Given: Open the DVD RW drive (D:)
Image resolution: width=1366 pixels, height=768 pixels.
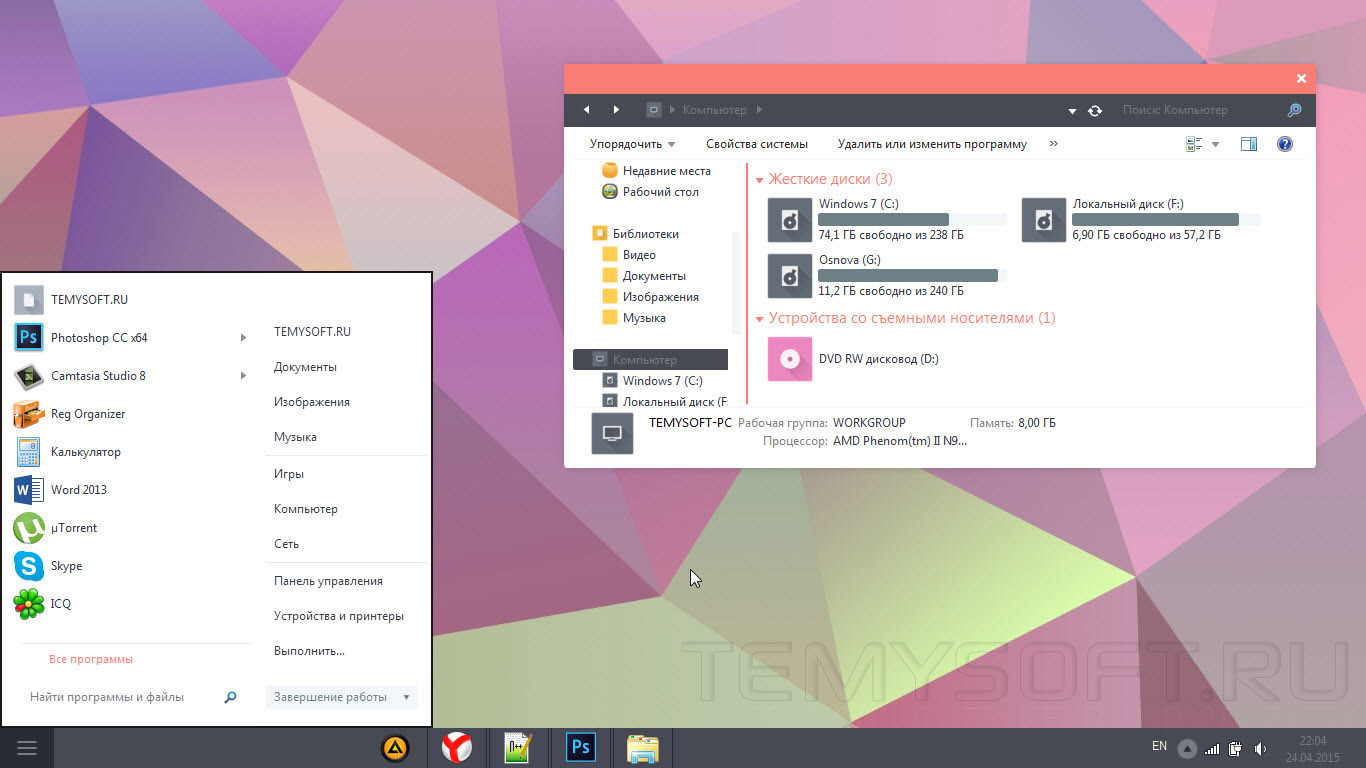Looking at the screenshot, I should (x=856, y=359).
